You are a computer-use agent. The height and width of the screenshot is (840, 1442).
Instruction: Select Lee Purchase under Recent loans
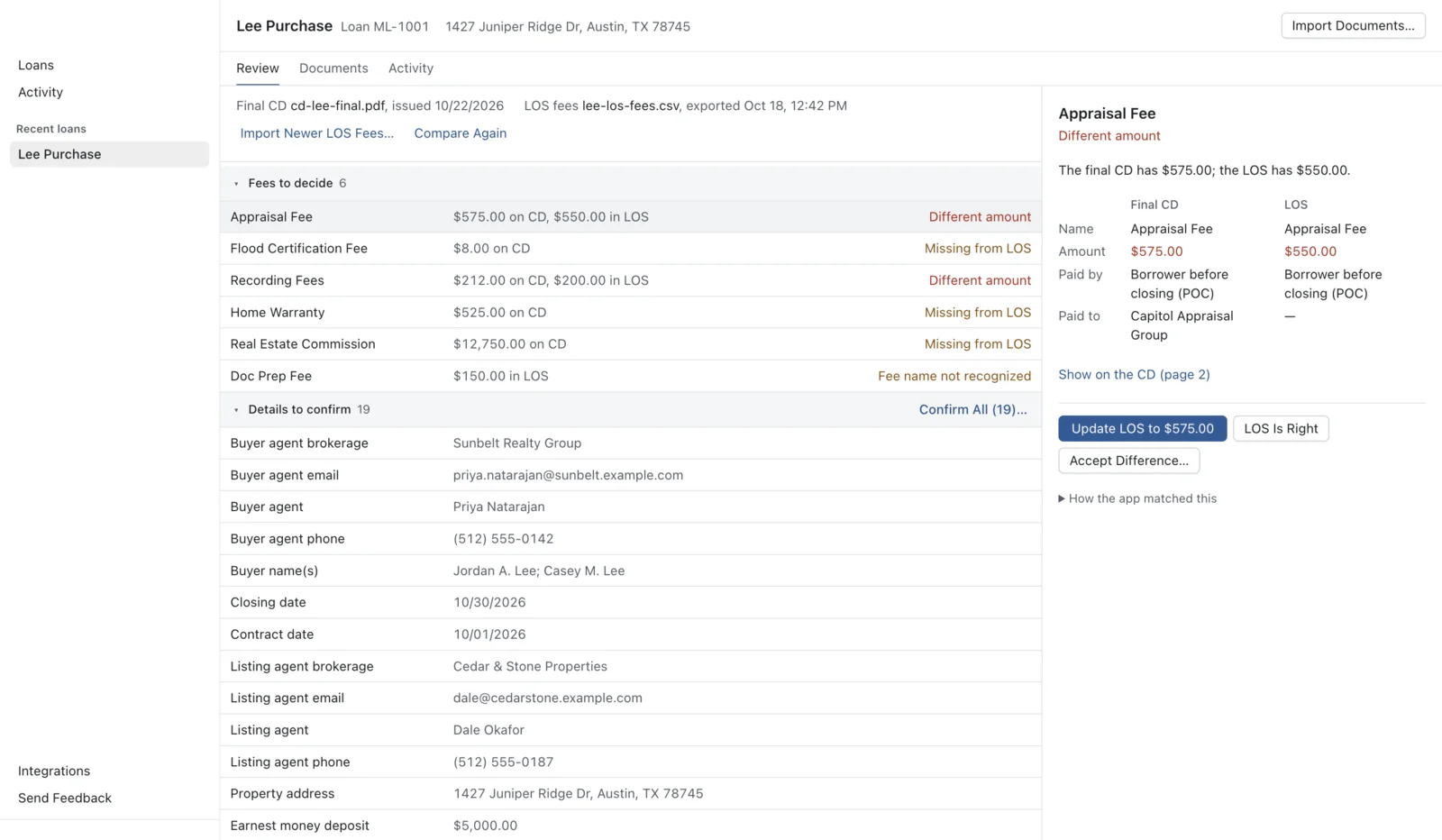tap(109, 154)
